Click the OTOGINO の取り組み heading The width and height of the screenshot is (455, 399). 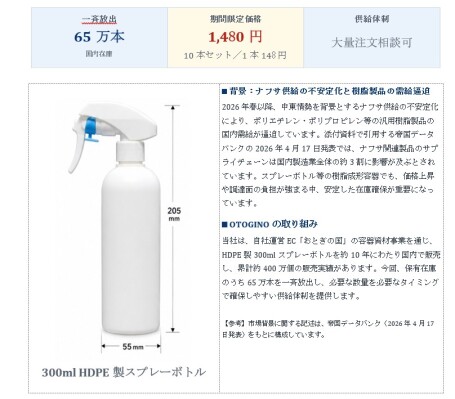pyautogui.click(x=273, y=224)
